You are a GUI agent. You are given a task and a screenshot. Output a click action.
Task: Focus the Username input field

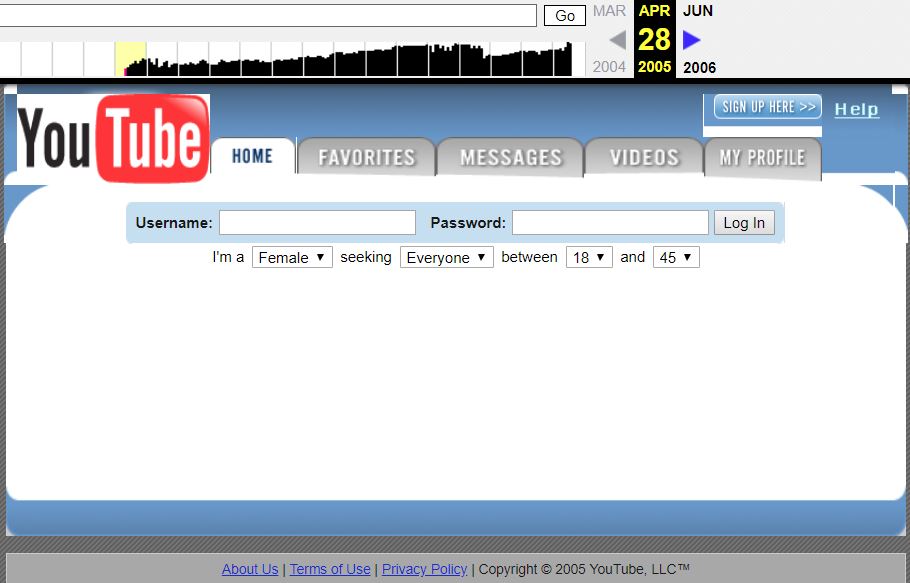tap(317, 223)
